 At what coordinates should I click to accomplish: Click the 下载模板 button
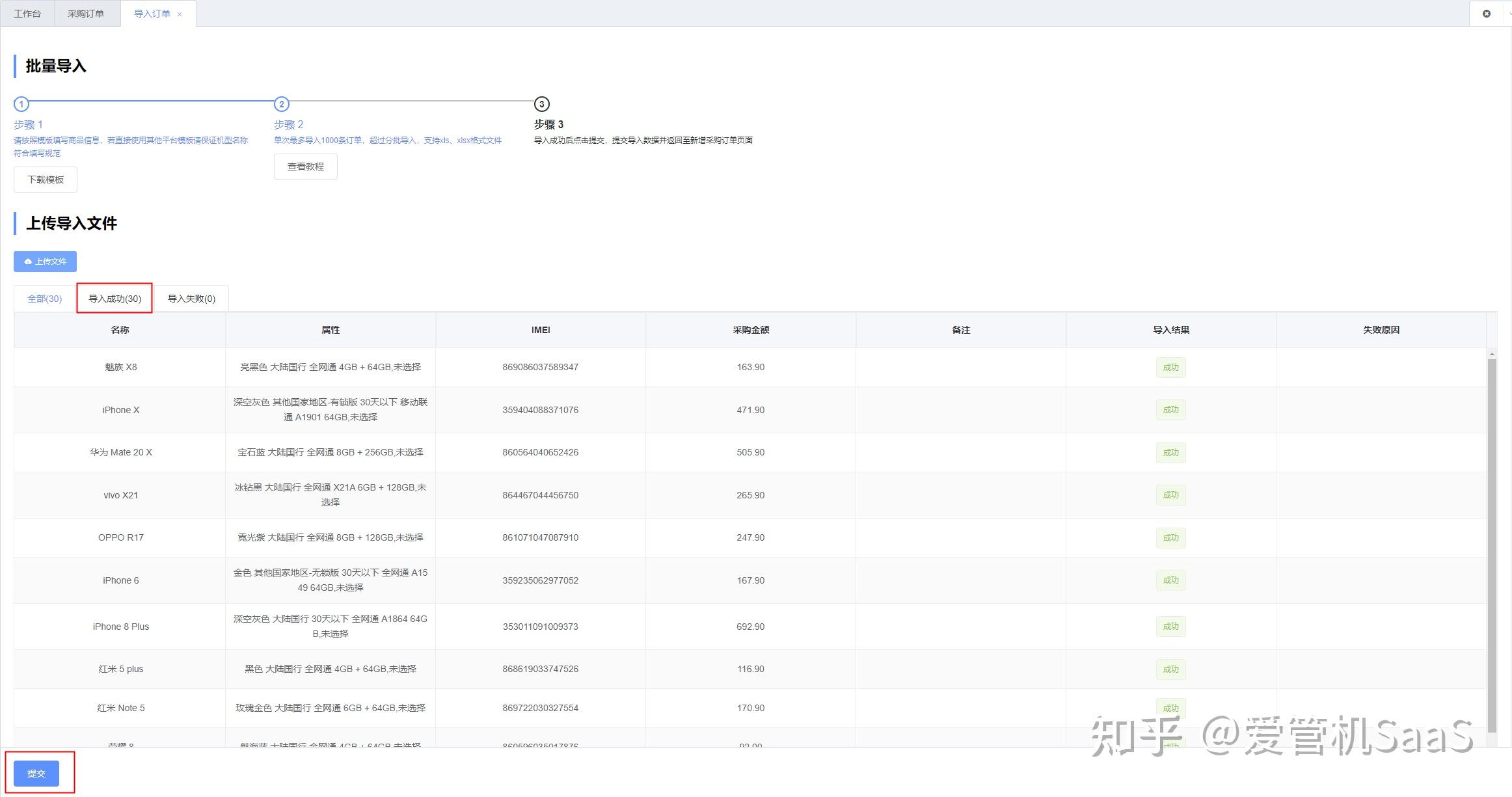[x=46, y=180]
